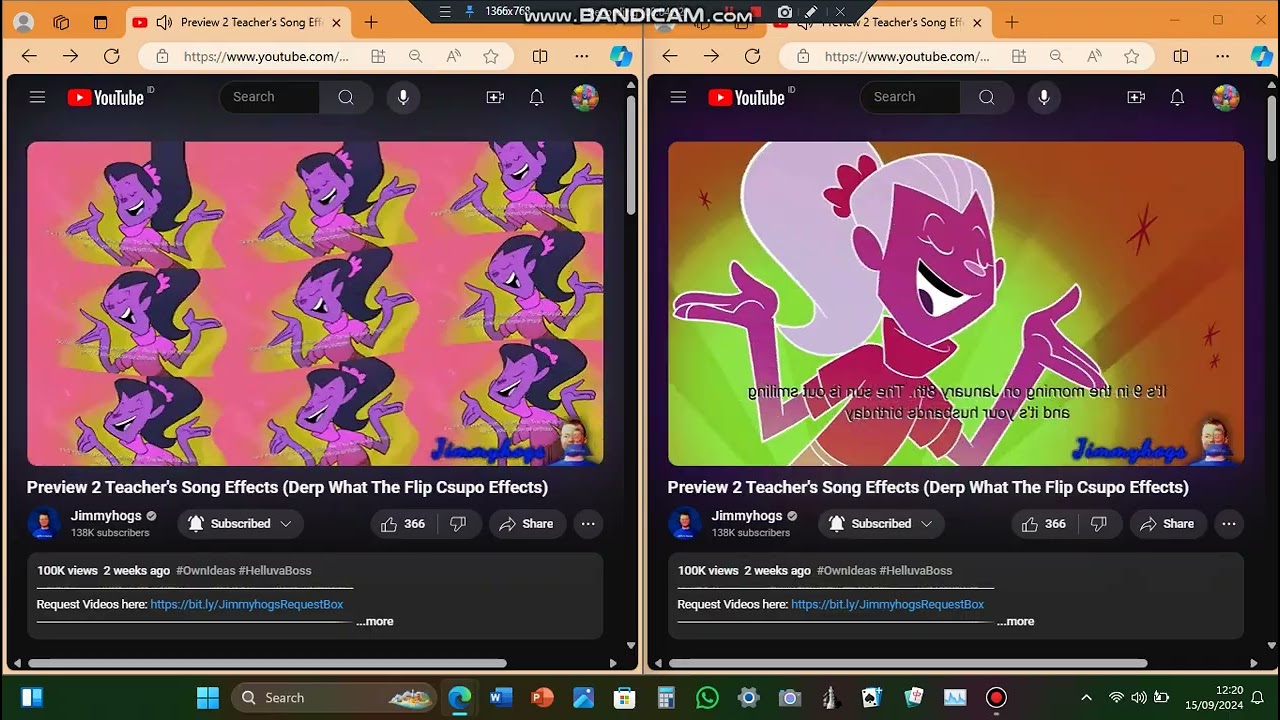1280x720 pixels.
Task: Toggle split screen in right browser toolbar
Action: coord(1181,56)
